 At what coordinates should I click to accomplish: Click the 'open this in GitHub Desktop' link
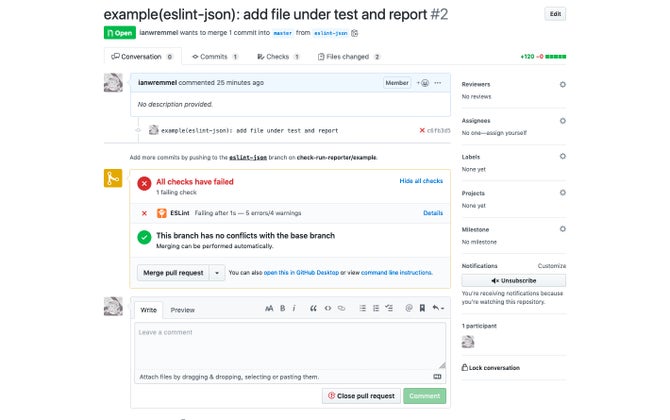pos(301,273)
